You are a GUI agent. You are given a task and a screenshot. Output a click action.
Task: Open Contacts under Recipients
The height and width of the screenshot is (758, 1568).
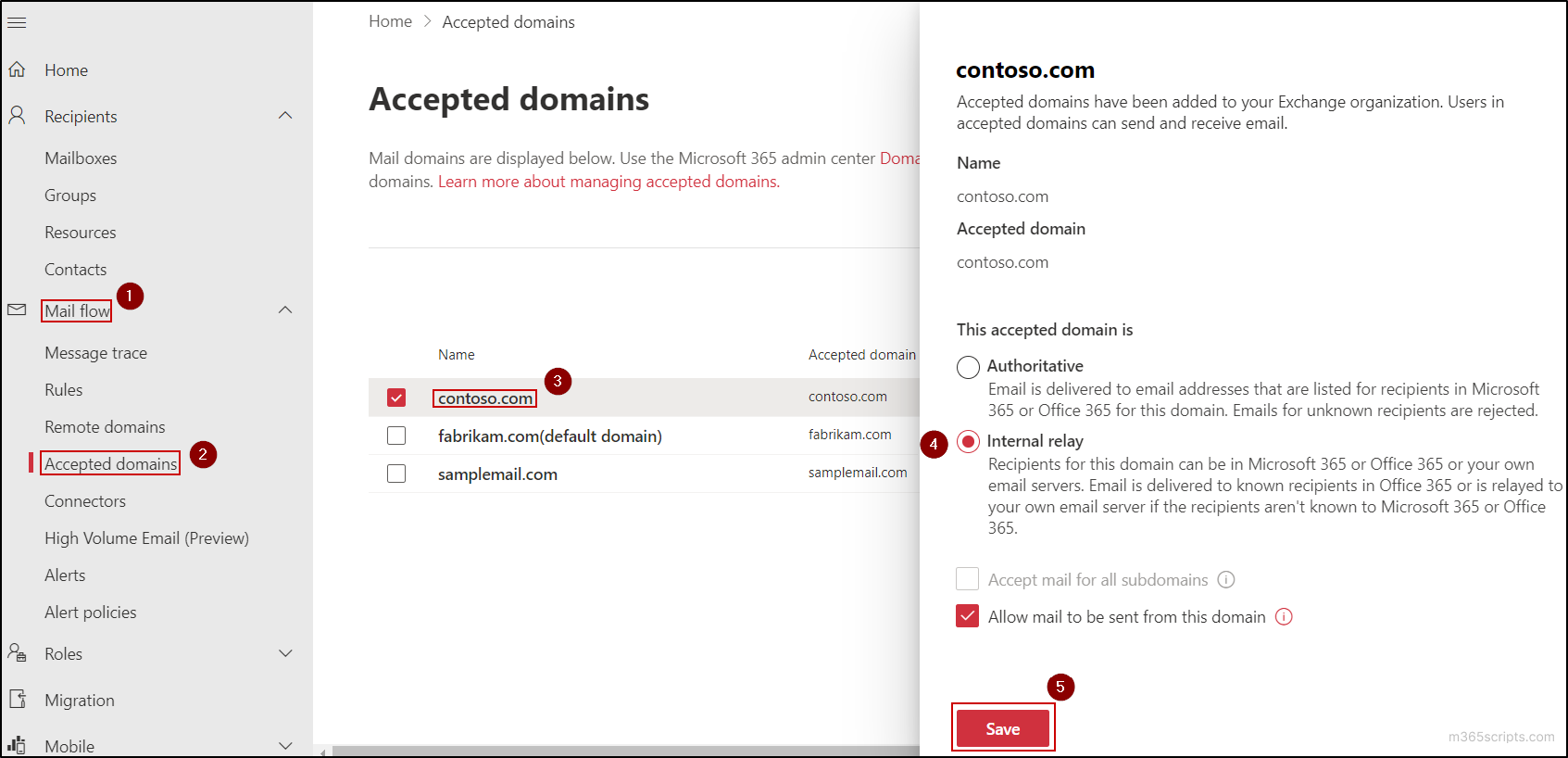click(x=76, y=270)
